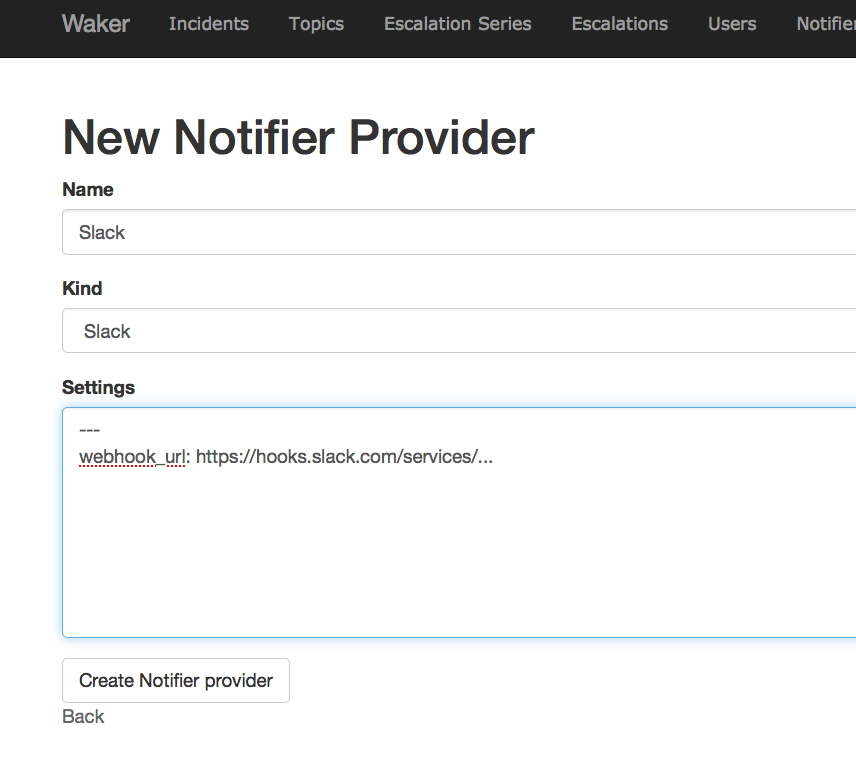
Task: Go to the Incidents page
Action: (209, 23)
